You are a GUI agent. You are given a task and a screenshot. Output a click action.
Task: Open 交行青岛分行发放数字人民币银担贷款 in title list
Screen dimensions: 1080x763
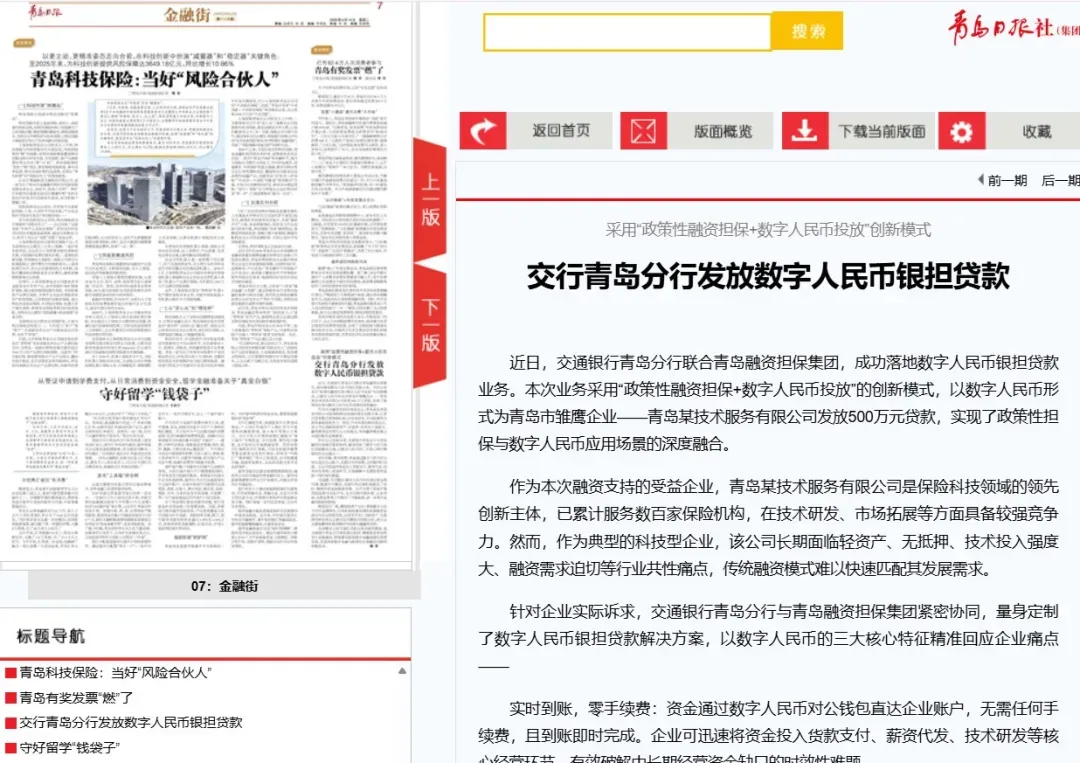[x=131, y=722]
